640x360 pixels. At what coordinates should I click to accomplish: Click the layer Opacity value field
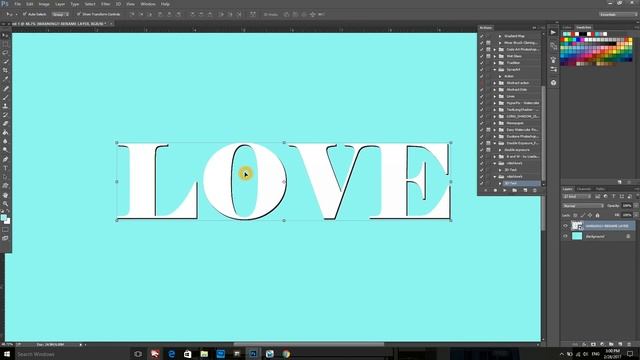click(627, 206)
